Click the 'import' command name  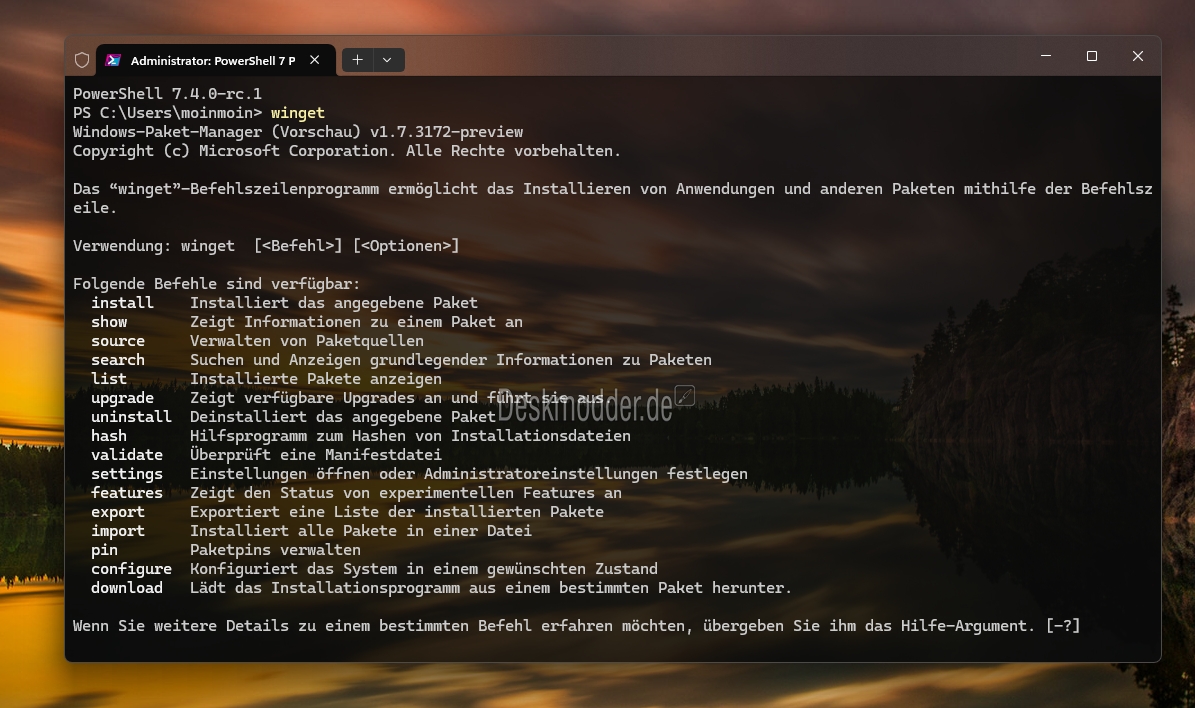117,531
